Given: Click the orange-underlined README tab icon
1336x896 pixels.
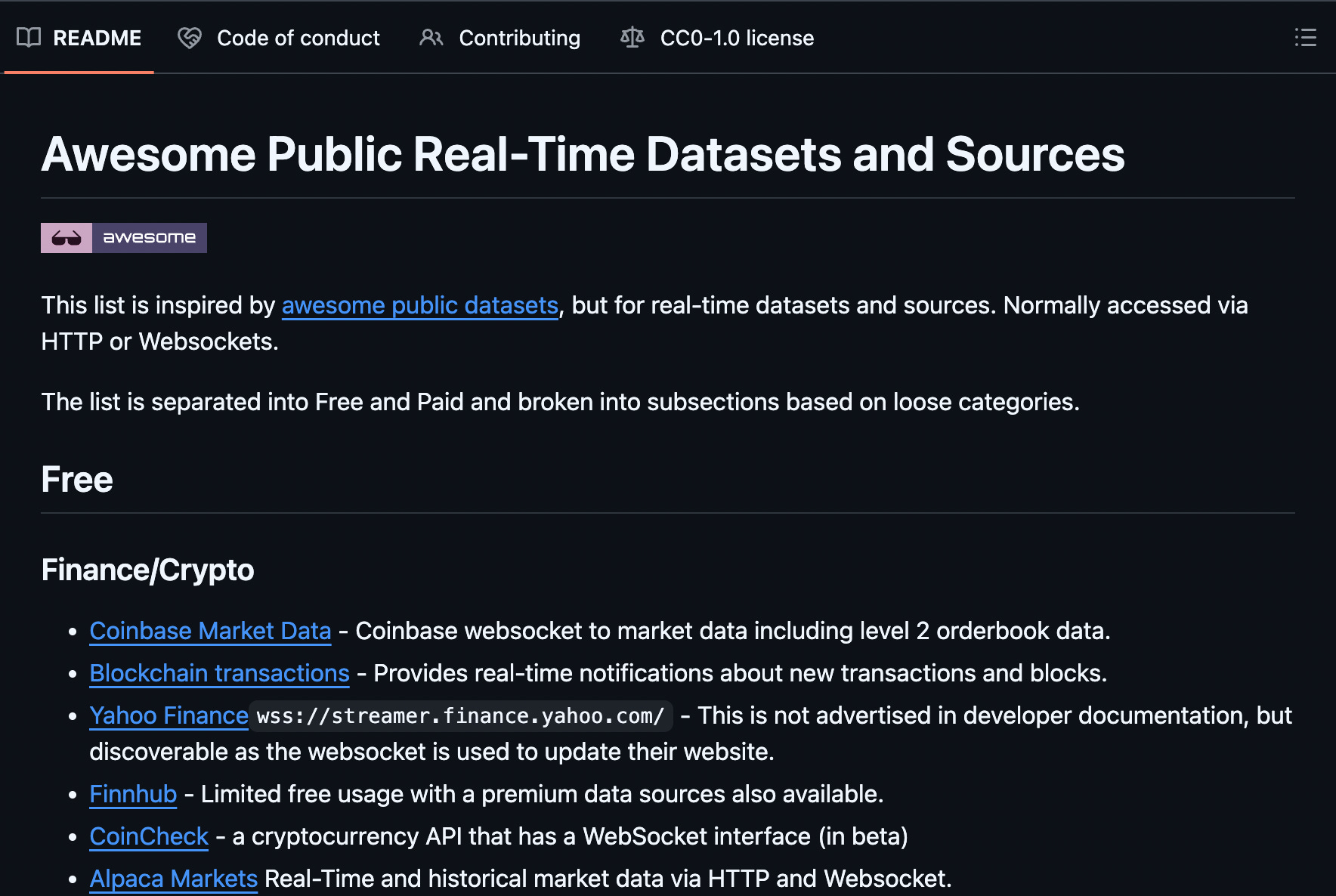Looking at the screenshot, I should (x=26, y=38).
